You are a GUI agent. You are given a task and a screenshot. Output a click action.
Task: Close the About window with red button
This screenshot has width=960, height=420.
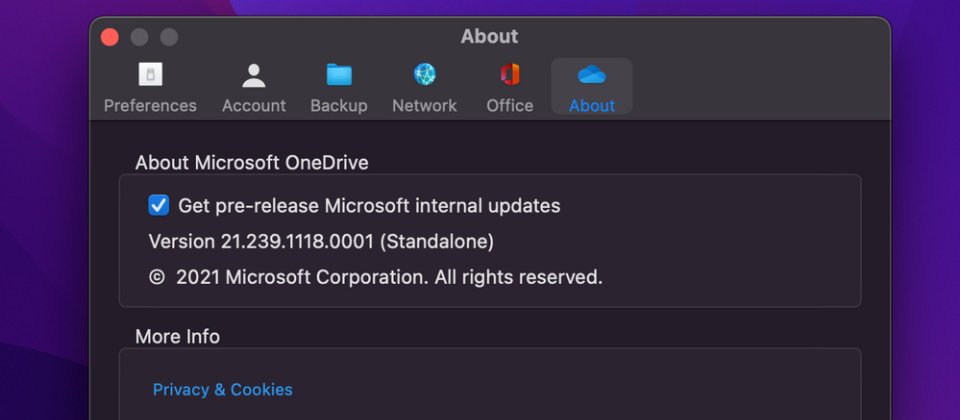click(110, 37)
